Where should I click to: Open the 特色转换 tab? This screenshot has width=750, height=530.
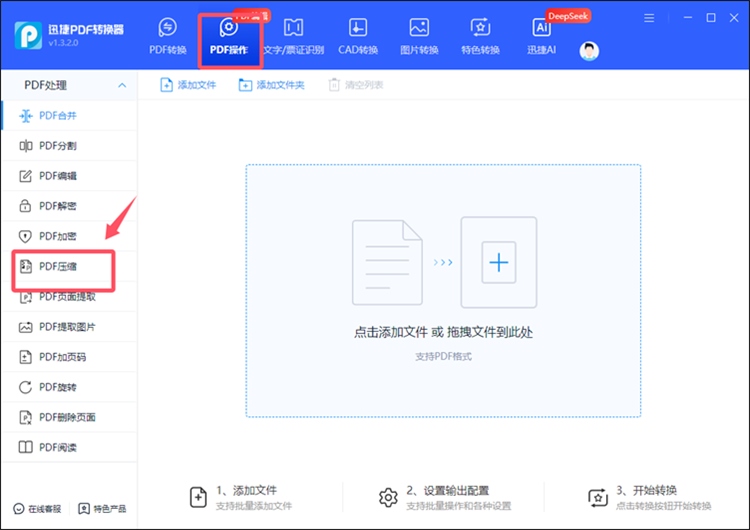point(480,37)
